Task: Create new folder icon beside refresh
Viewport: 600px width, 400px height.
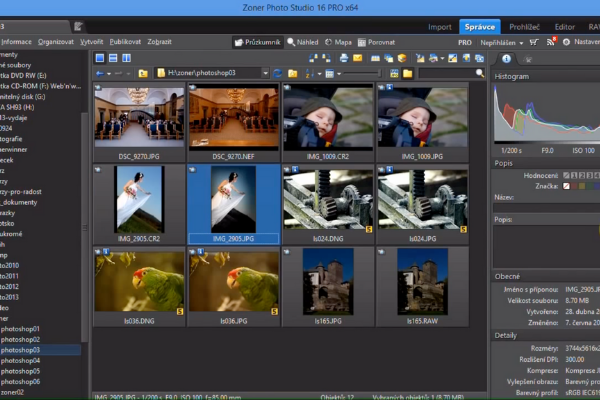Action: coord(293,73)
